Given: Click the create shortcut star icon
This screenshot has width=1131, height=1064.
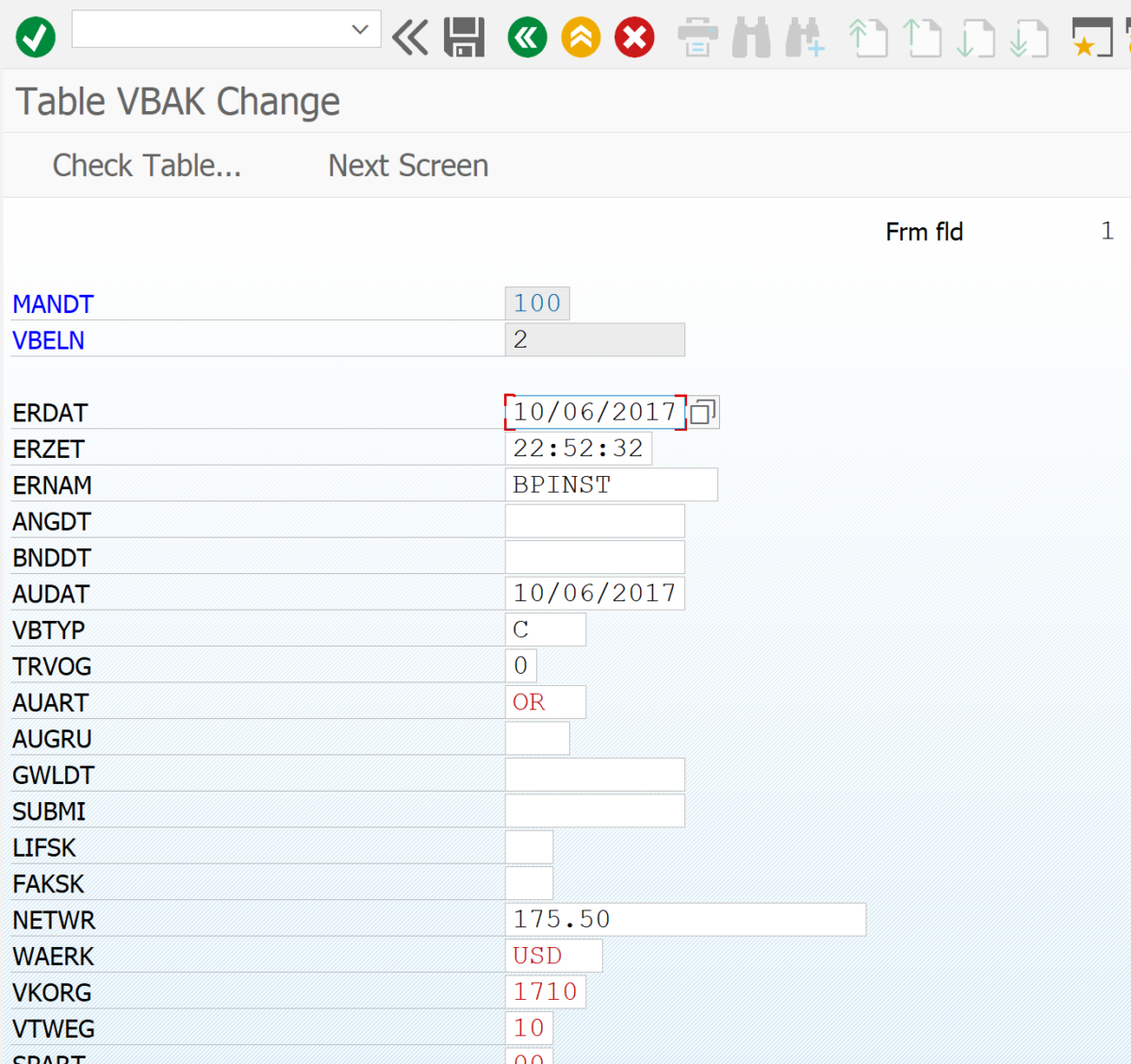Looking at the screenshot, I should (1091, 39).
